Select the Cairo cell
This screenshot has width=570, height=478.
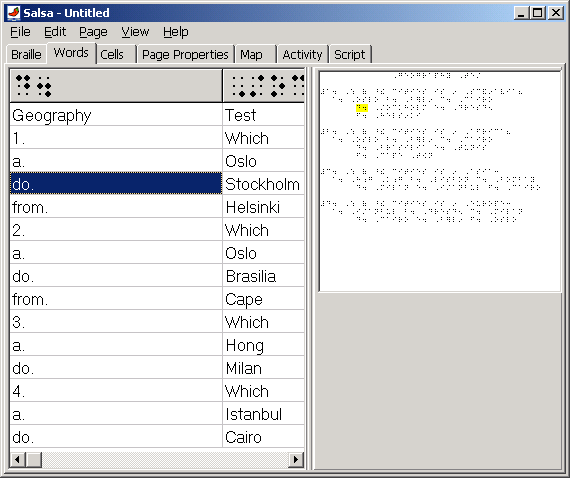(x=264, y=437)
